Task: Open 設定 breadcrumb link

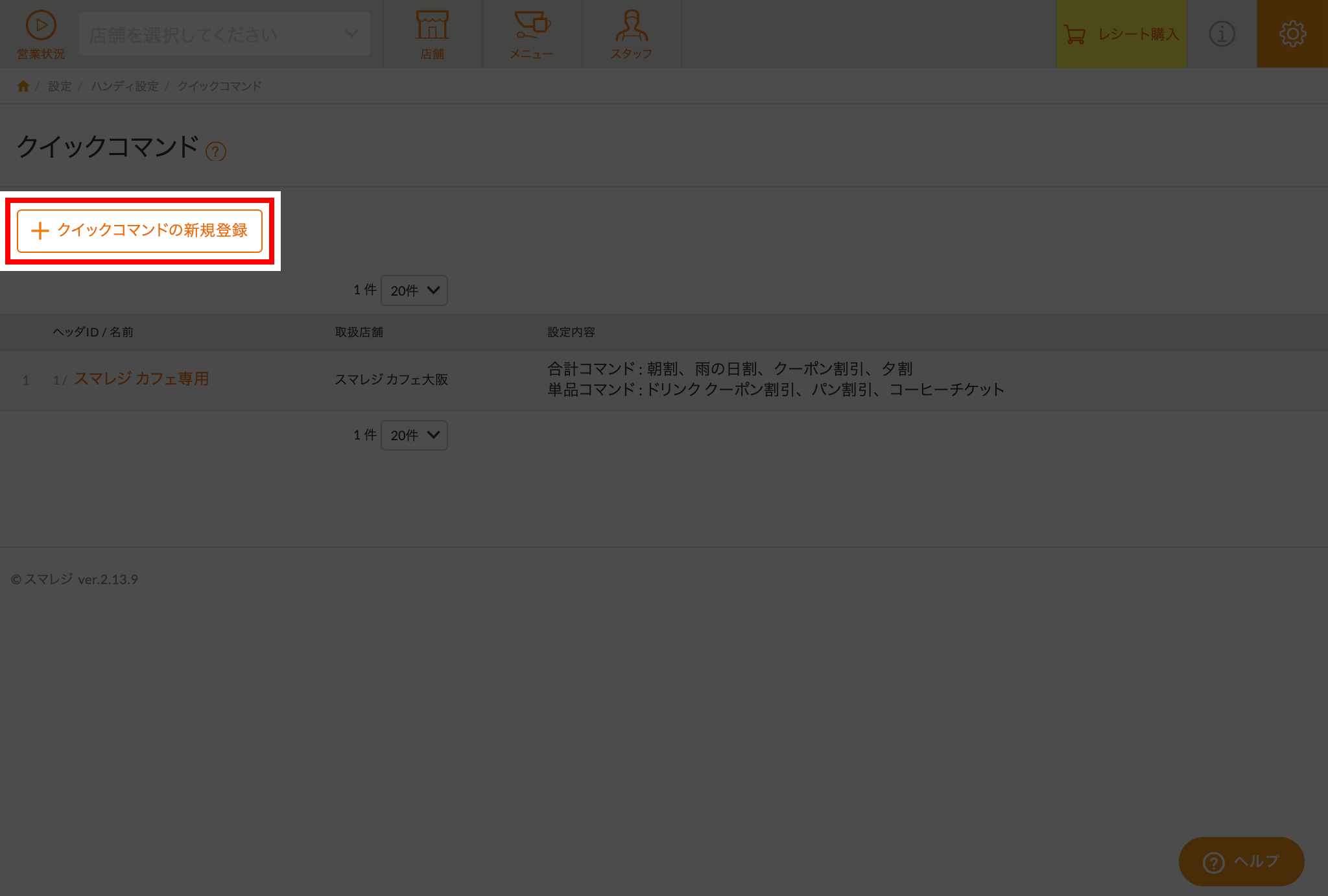Action: point(60,86)
